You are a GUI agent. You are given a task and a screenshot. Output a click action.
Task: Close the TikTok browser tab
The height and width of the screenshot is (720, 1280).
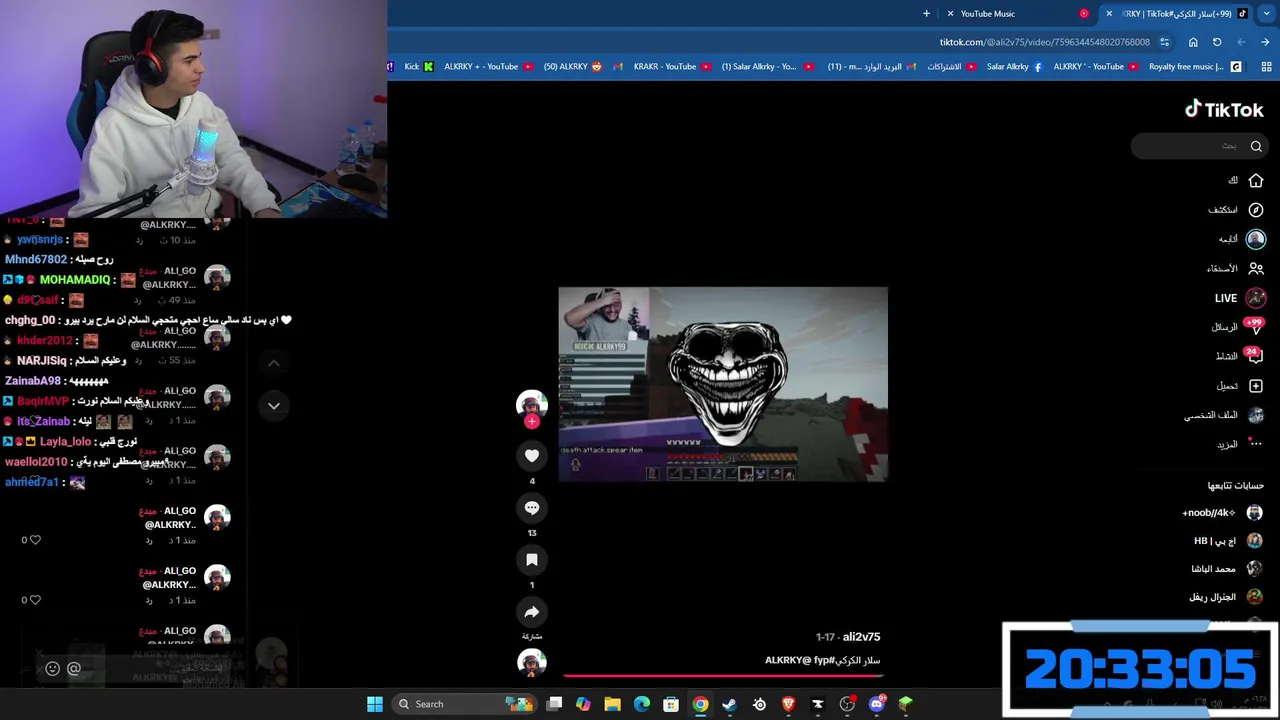click(1109, 14)
